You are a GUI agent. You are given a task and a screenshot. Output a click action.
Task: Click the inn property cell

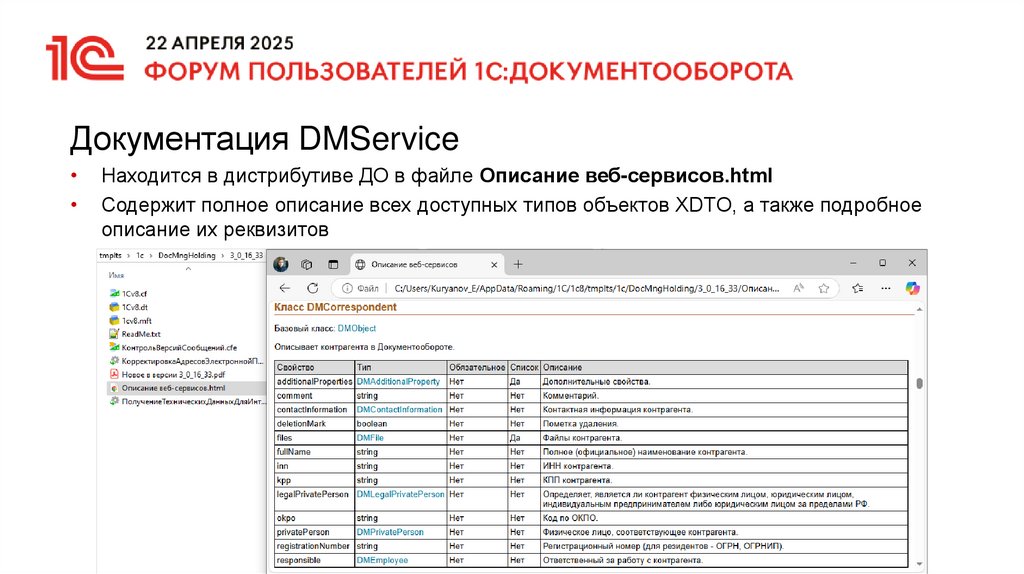315,466
